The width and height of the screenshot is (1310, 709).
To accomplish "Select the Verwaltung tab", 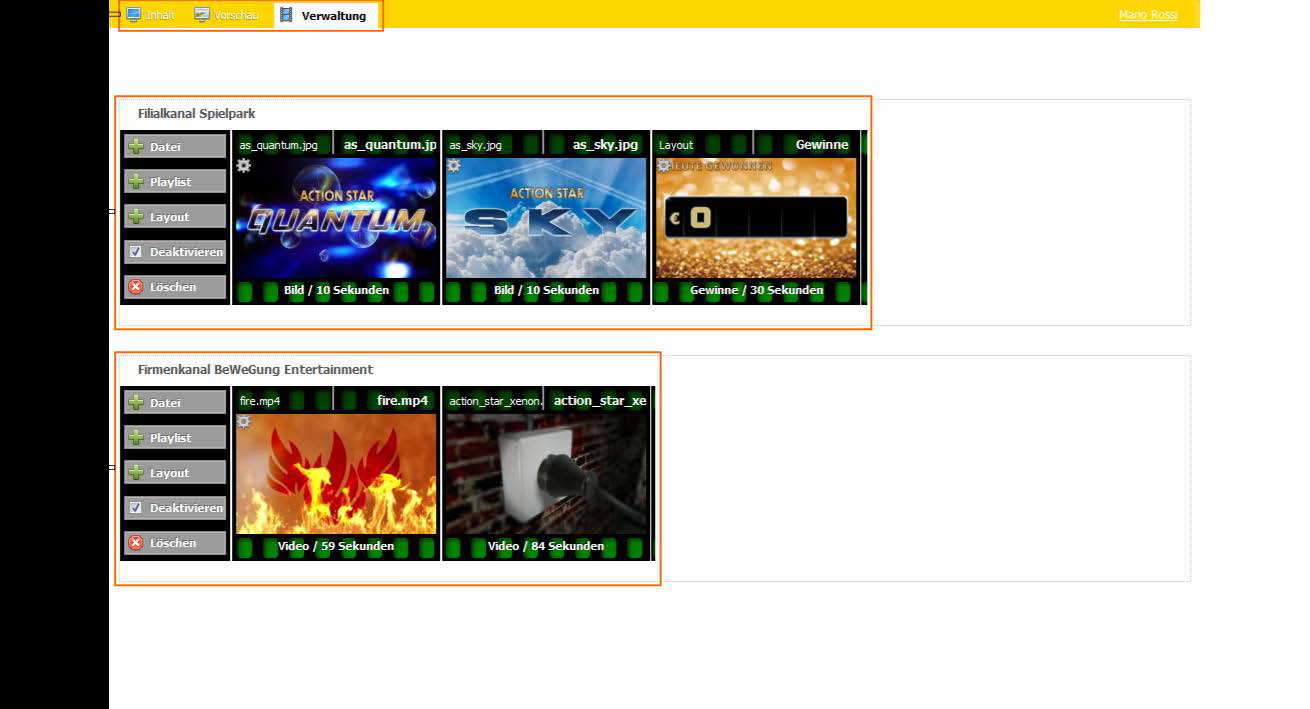I will 324,15.
